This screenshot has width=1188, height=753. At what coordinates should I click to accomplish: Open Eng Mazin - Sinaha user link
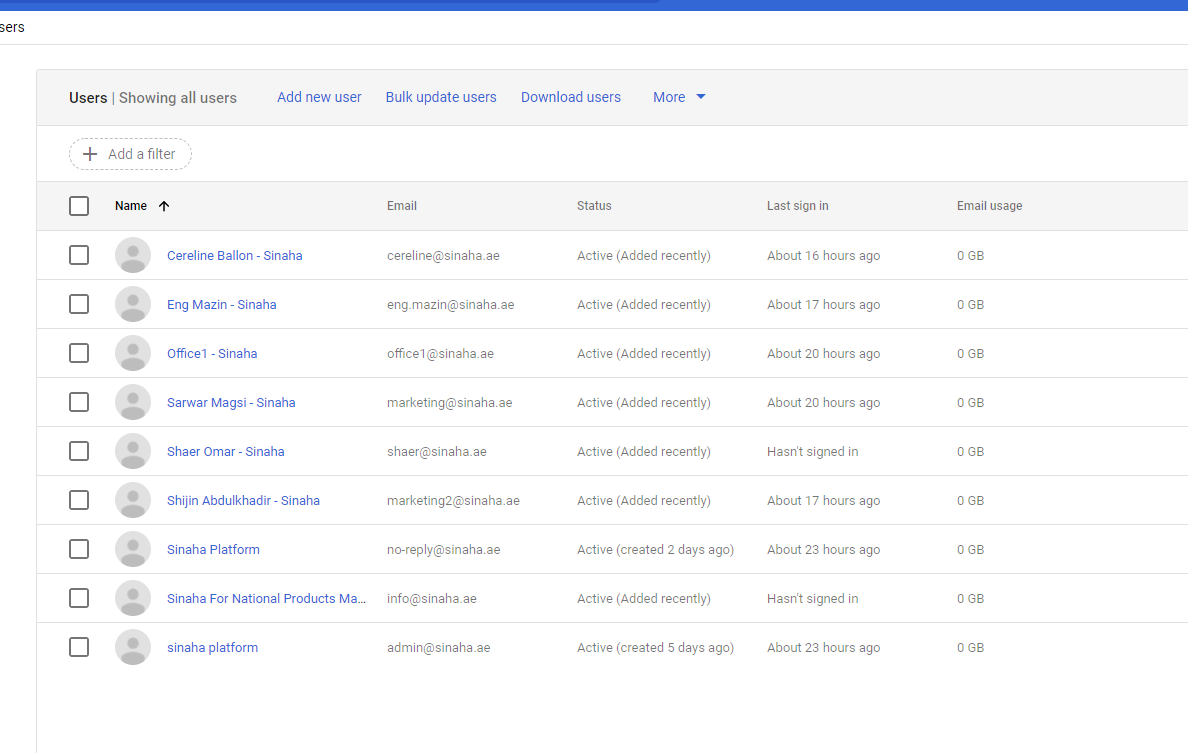pyautogui.click(x=221, y=305)
